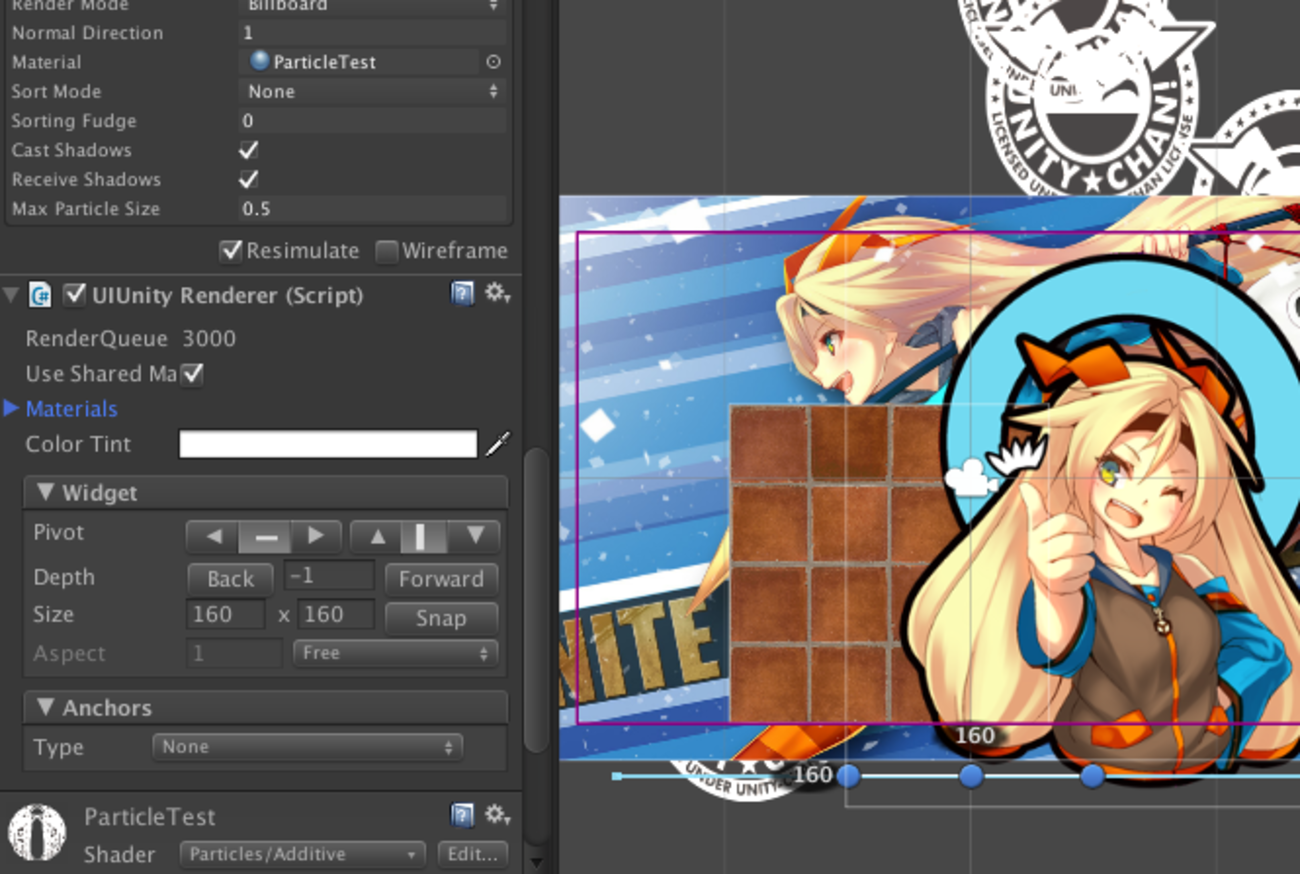Image resolution: width=1300 pixels, height=874 pixels.
Task: Pick a tint color with the eyedropper
Action: coord(498,444)
